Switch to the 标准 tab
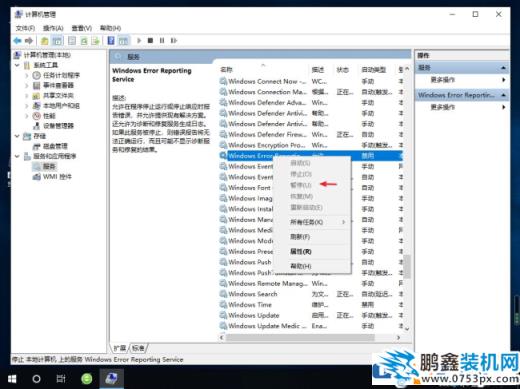 (x=138, y=348)
